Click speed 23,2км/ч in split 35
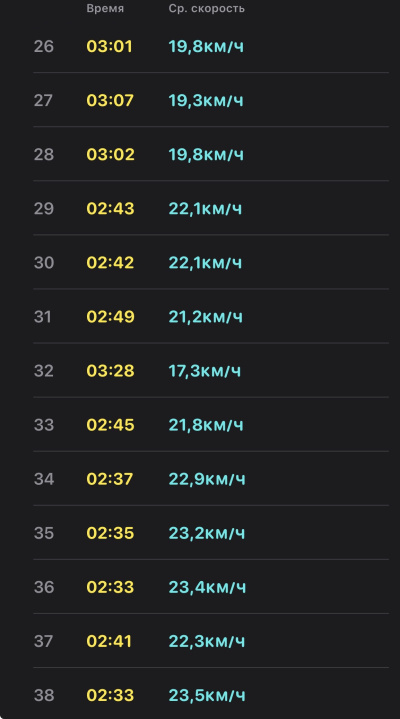This screenshot has width=400, height=719. pyautogui.click(x=207, y=533)
